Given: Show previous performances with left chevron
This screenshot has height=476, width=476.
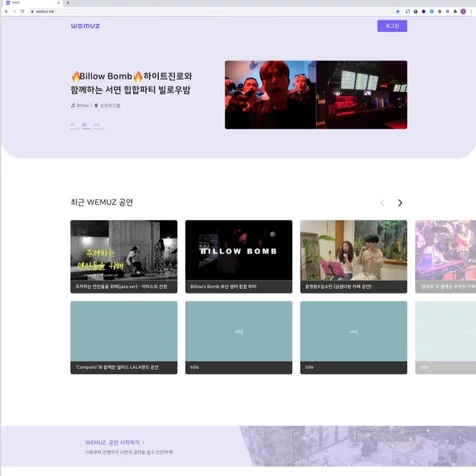Looking at the screenshot, I should pos(382,203).
